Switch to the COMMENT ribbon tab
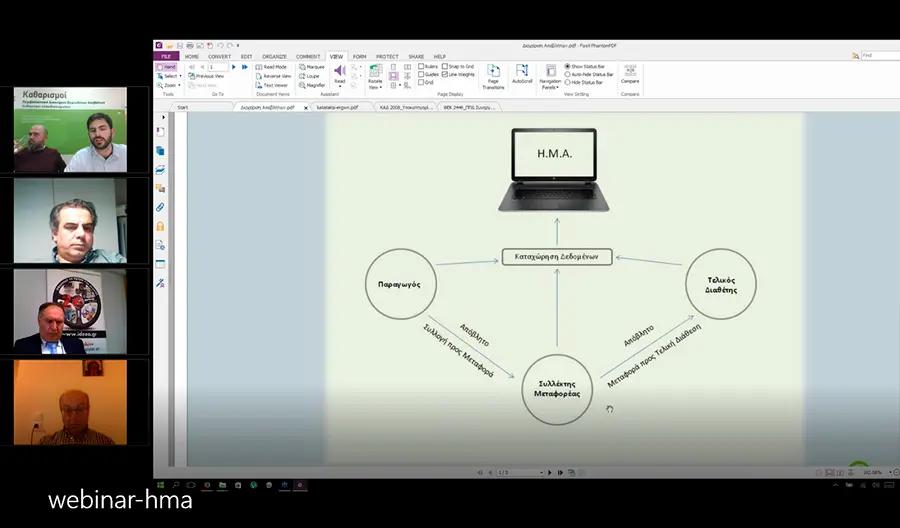This screenshot has width=900, height=528. (x=308, y=56)
